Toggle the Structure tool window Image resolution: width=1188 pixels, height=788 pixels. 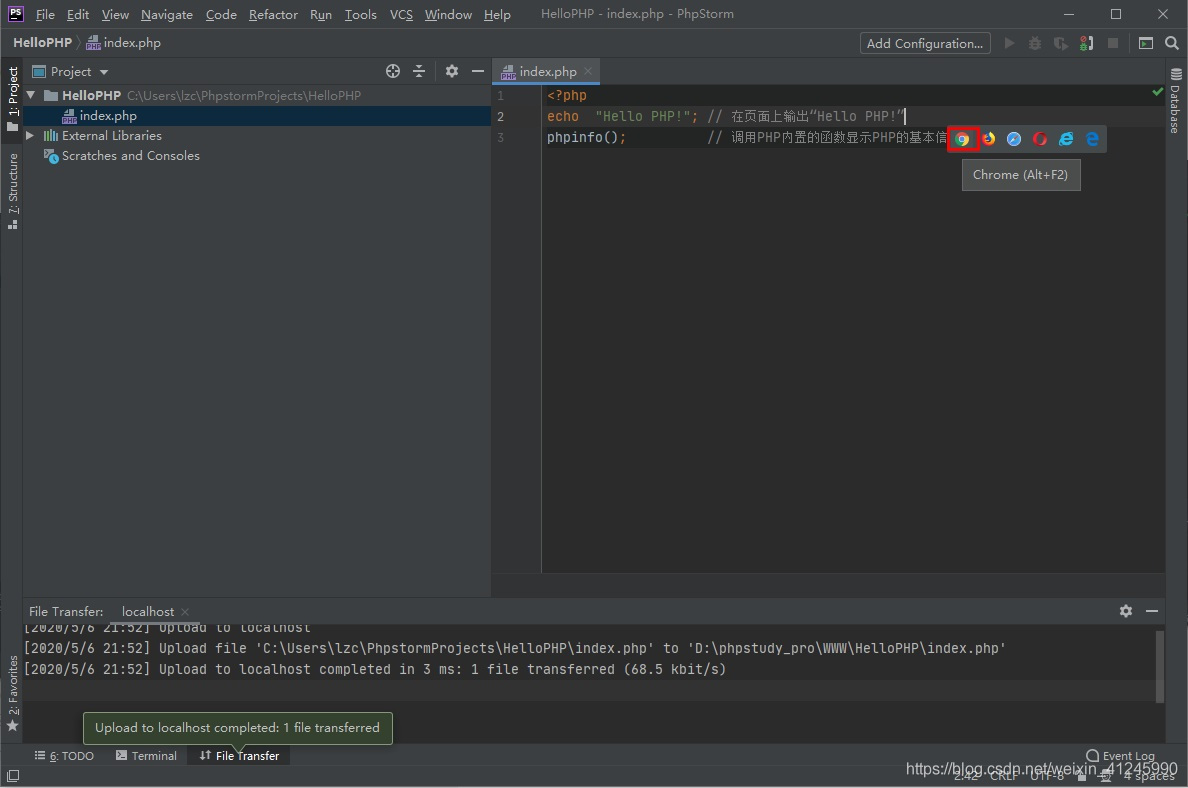tap(13, 190)
